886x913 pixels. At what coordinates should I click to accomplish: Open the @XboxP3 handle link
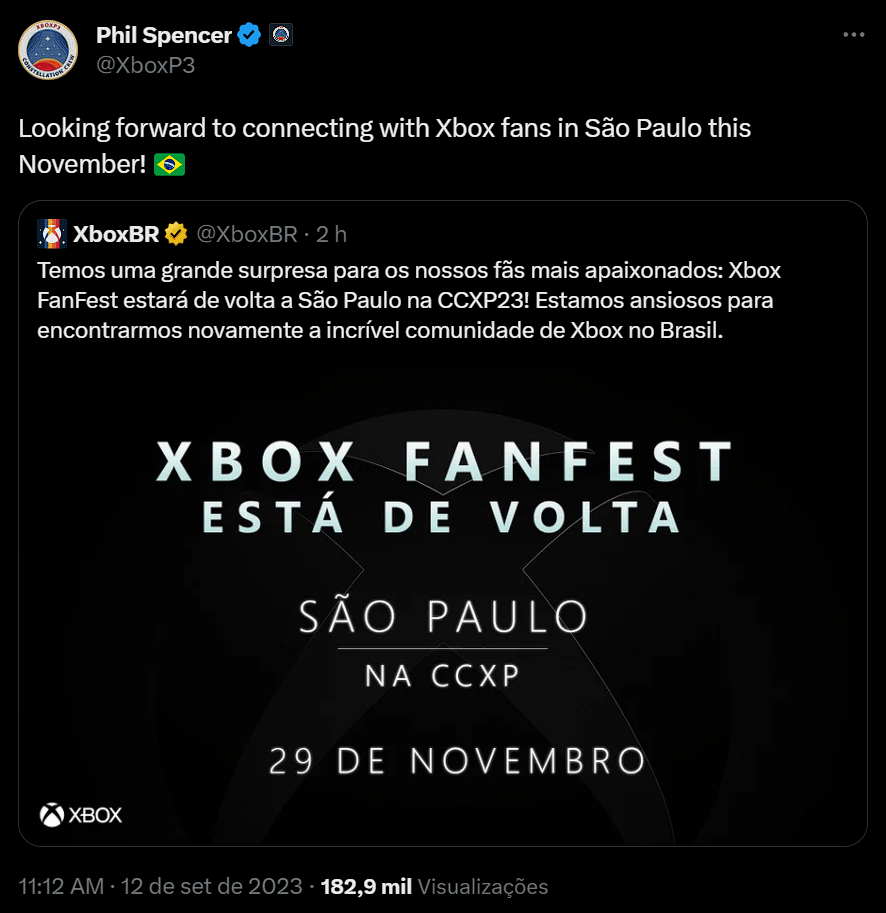[x=145, y=65]
